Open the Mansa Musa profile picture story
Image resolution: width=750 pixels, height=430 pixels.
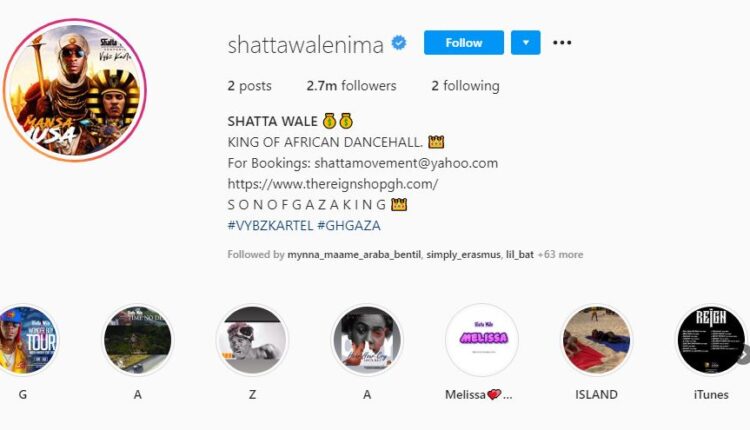pos(75,90)
